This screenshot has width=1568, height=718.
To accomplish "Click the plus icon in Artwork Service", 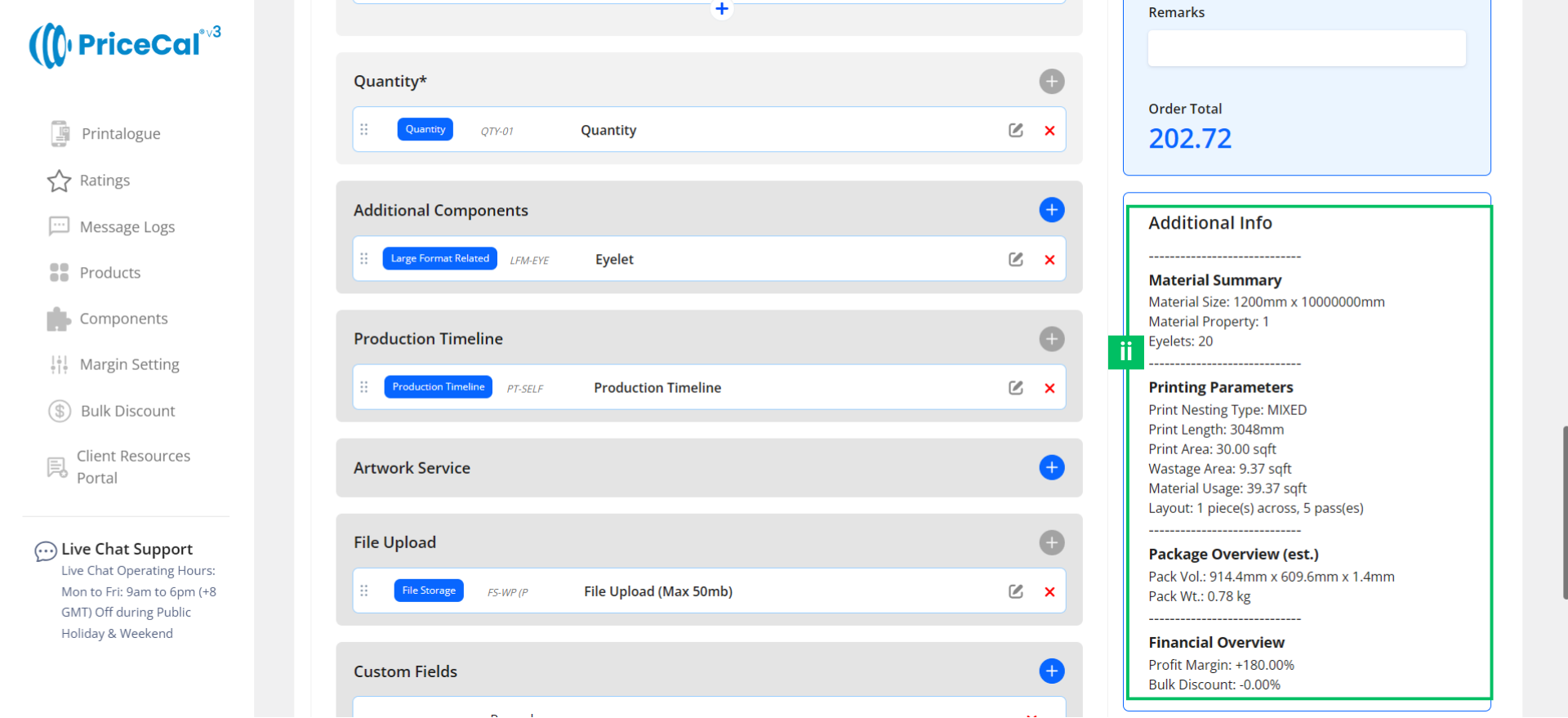I will pyautogui.click(x=1051, y=468).
